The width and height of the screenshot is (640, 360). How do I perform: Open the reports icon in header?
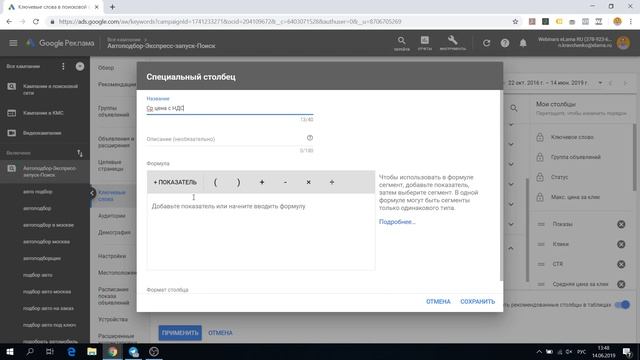424,43
